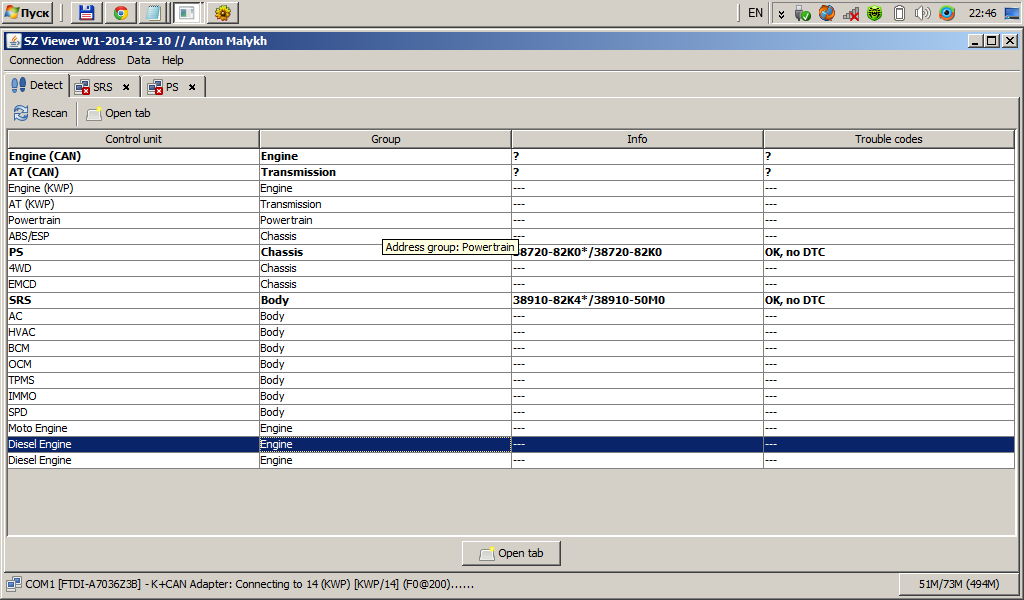Close the SRS tab
Image resolution: width=1024 pixels, height=600 pixels.
pos(126,87)
